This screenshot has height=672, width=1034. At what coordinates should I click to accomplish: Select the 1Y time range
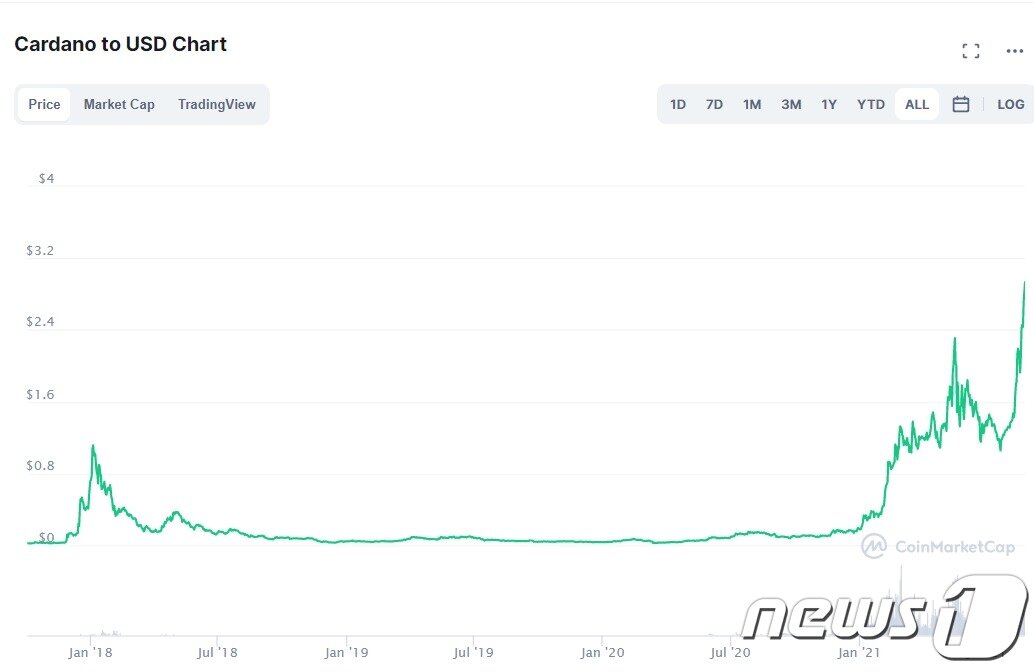(x=829, y=104)
